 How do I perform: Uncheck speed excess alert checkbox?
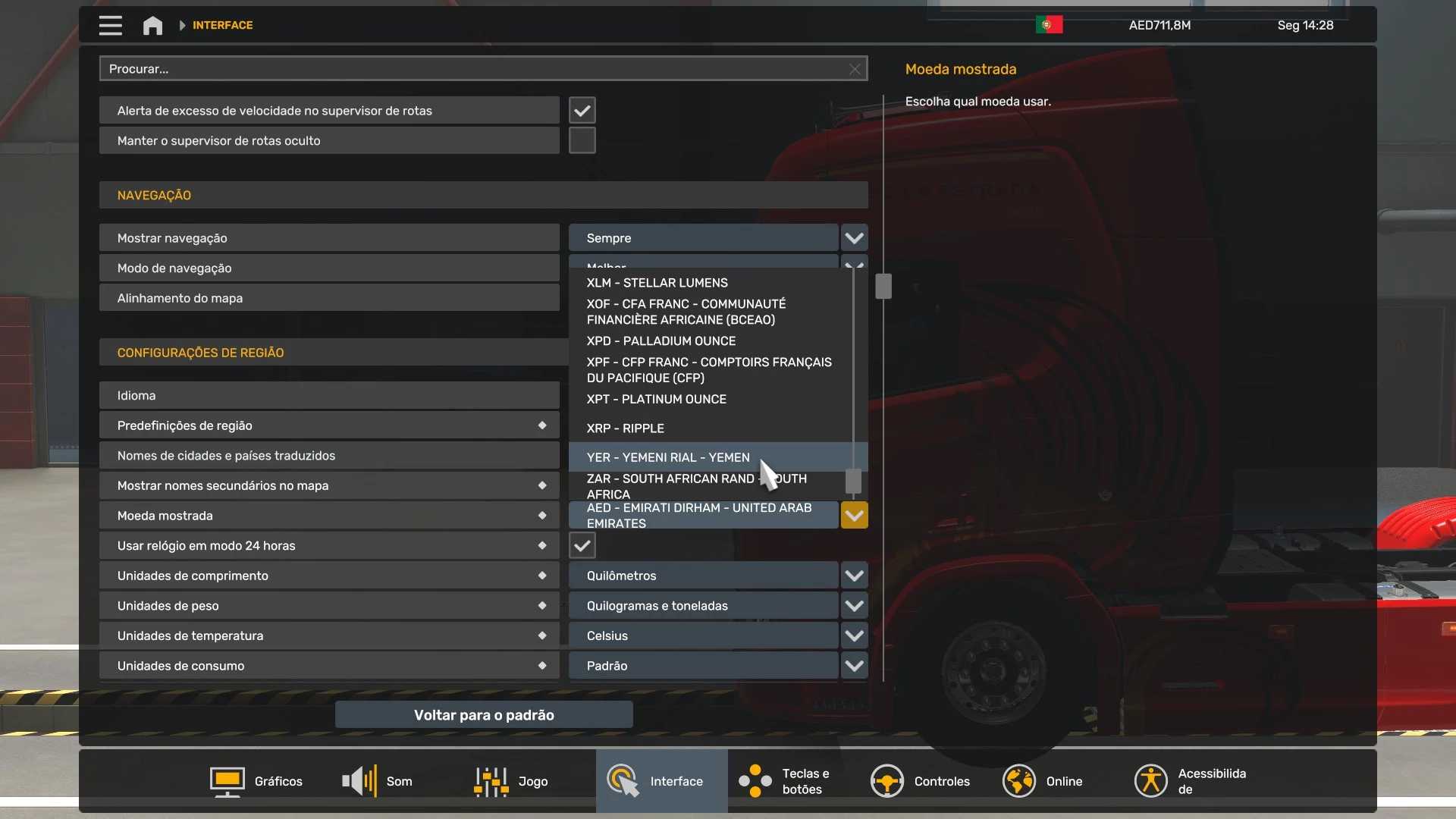click(582, 111)
